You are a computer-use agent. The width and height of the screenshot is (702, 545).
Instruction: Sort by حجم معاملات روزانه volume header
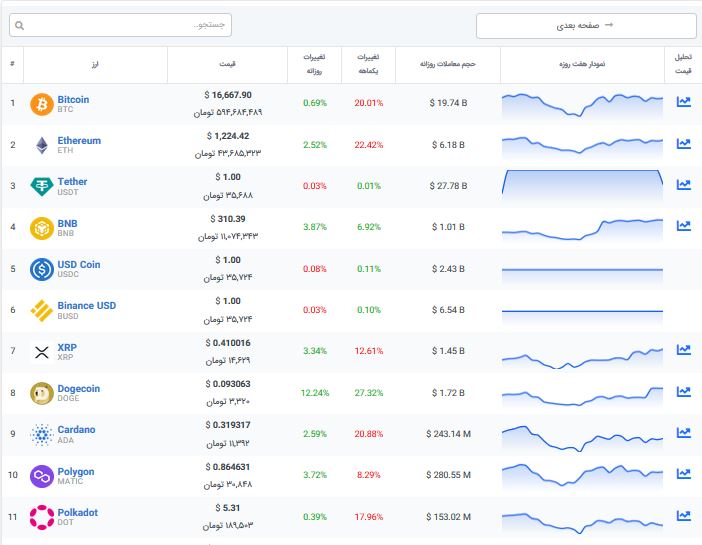(448, 64)
